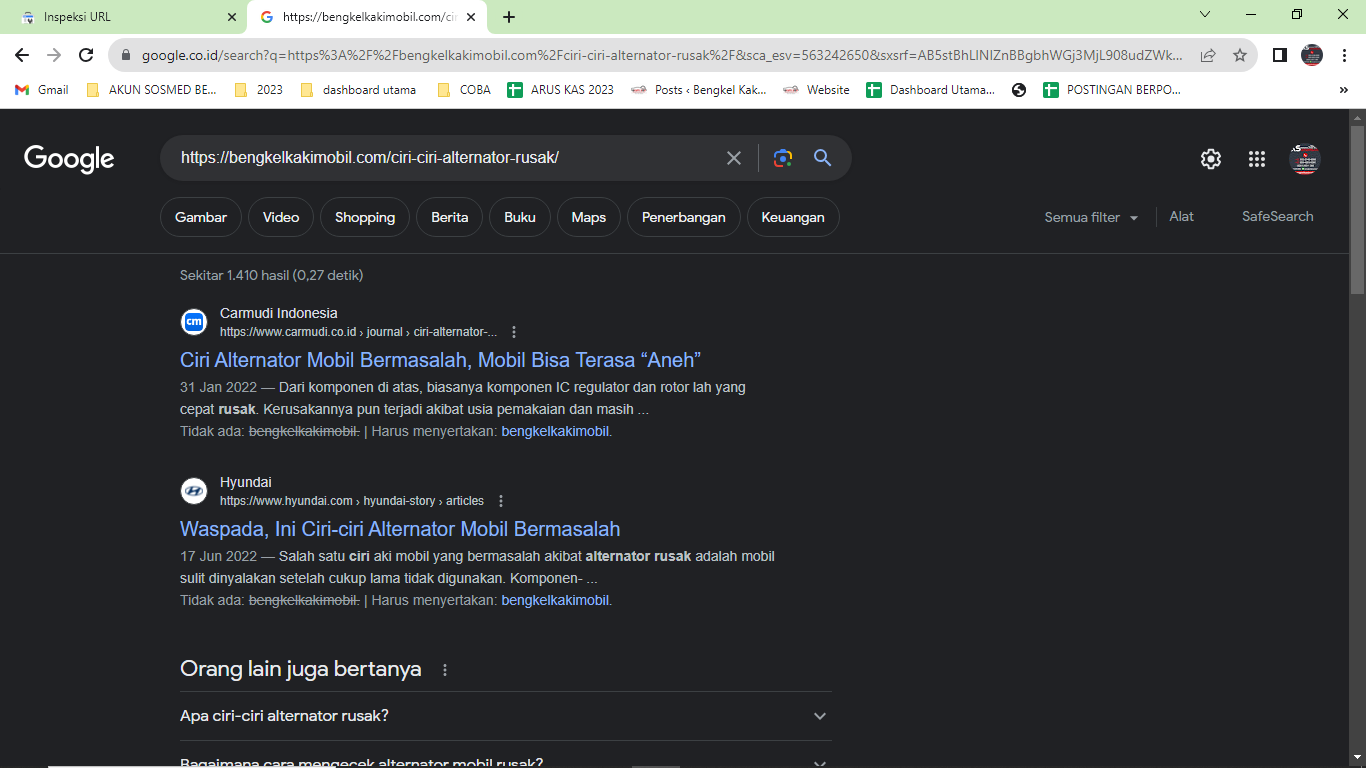The width and height of the screenshot is (1366, 768).
Task: Filter results by Video
Action: point(281,217)
